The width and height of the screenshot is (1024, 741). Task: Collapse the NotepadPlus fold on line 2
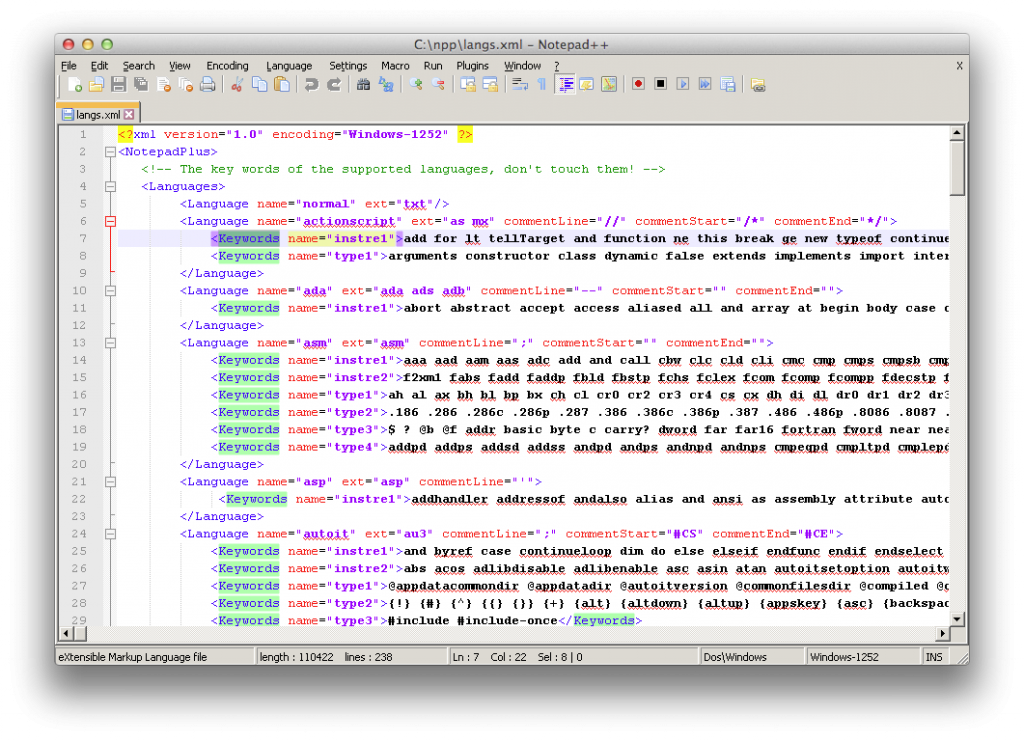(x=110, y=152)
